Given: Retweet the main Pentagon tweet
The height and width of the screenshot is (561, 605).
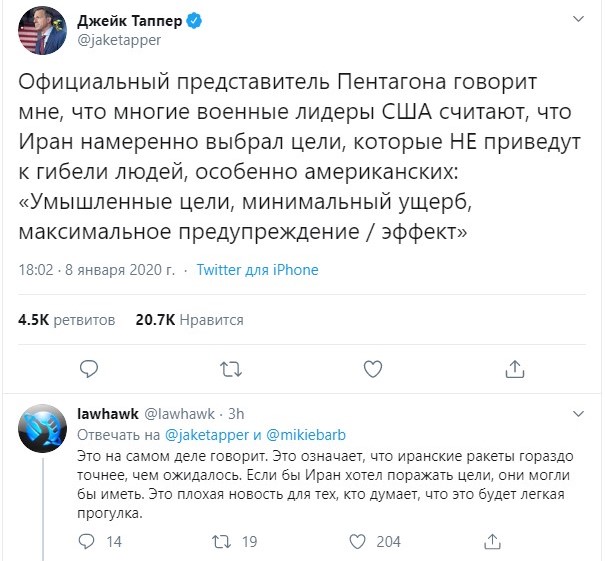Looking at the screenshot, I should coord(231,368).
